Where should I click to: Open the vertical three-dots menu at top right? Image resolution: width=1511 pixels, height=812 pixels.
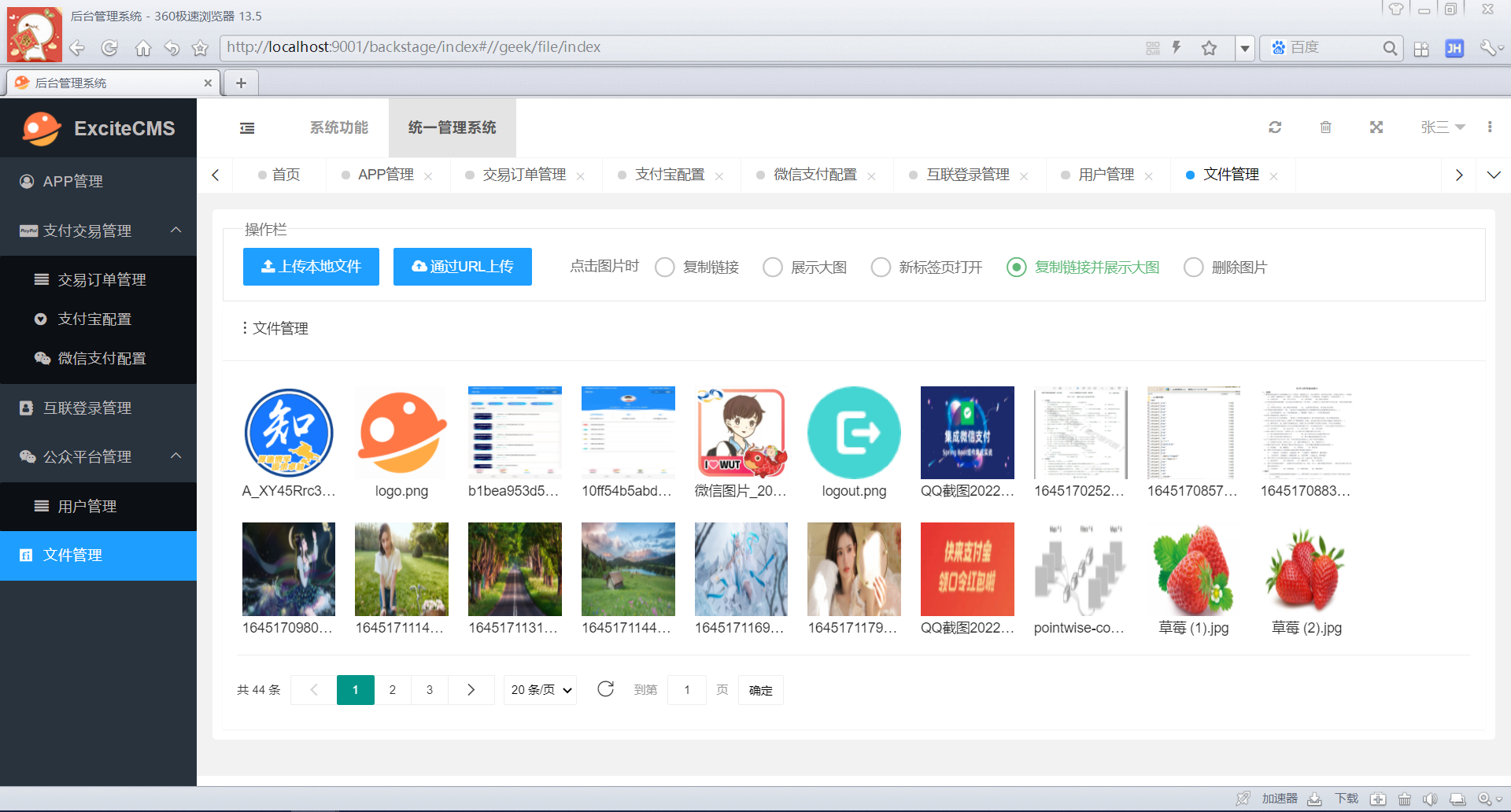pyautogui.click(x=1489, y=127)
